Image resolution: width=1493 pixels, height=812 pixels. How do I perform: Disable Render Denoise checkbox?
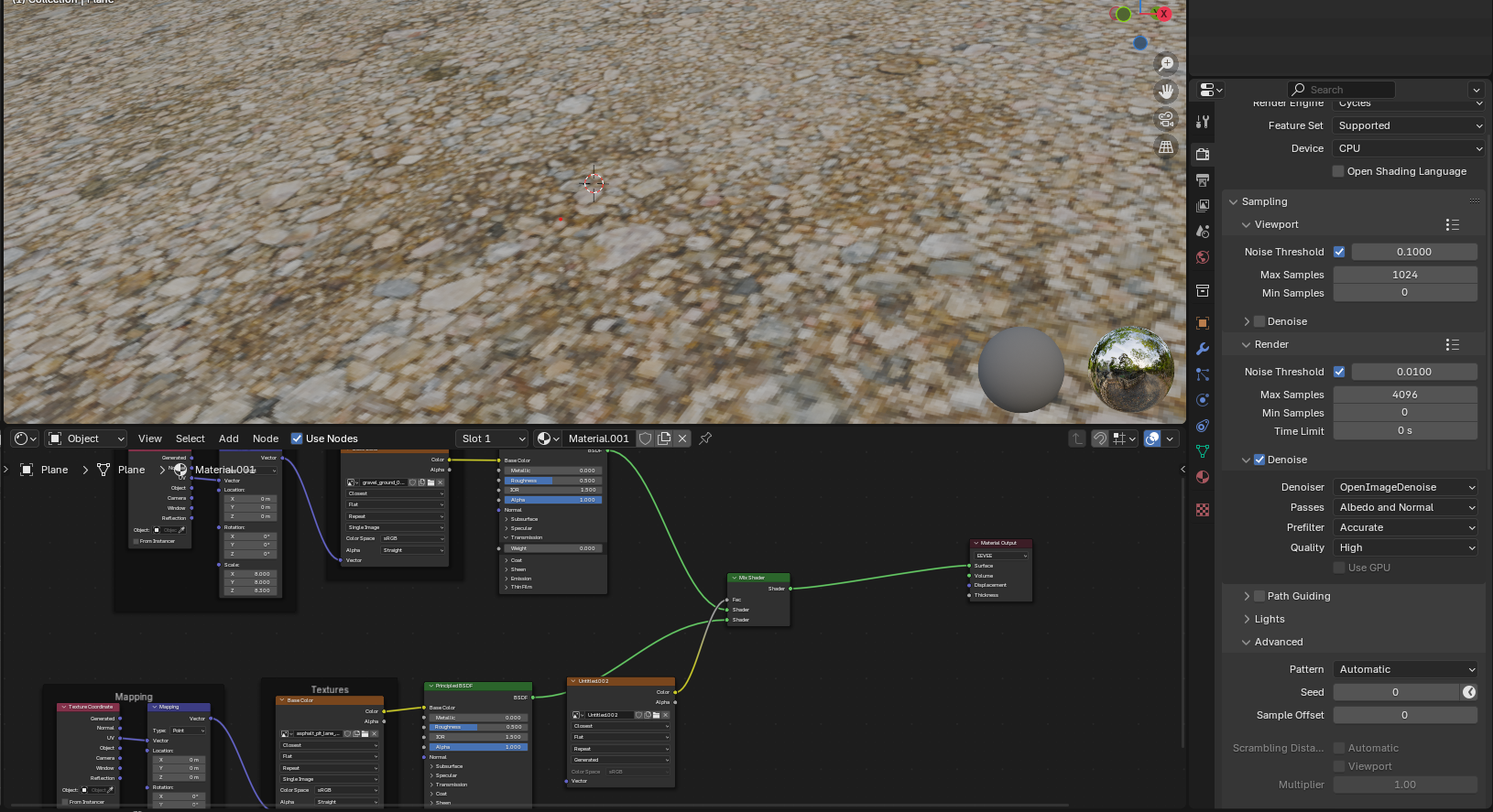coord(1259,460)
